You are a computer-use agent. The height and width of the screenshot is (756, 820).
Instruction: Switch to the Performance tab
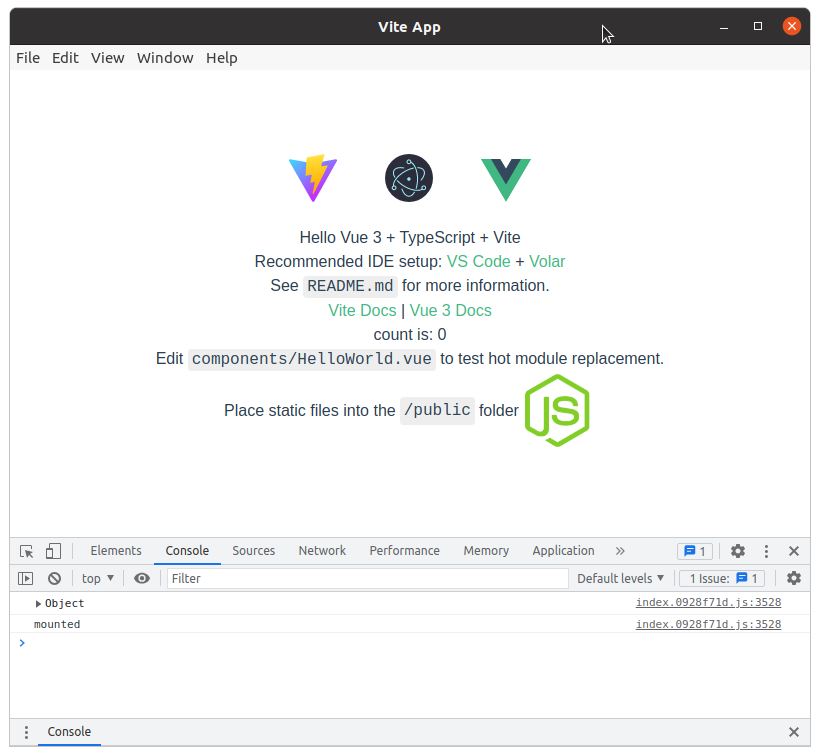pyautogui.click(x=404, y=551)
